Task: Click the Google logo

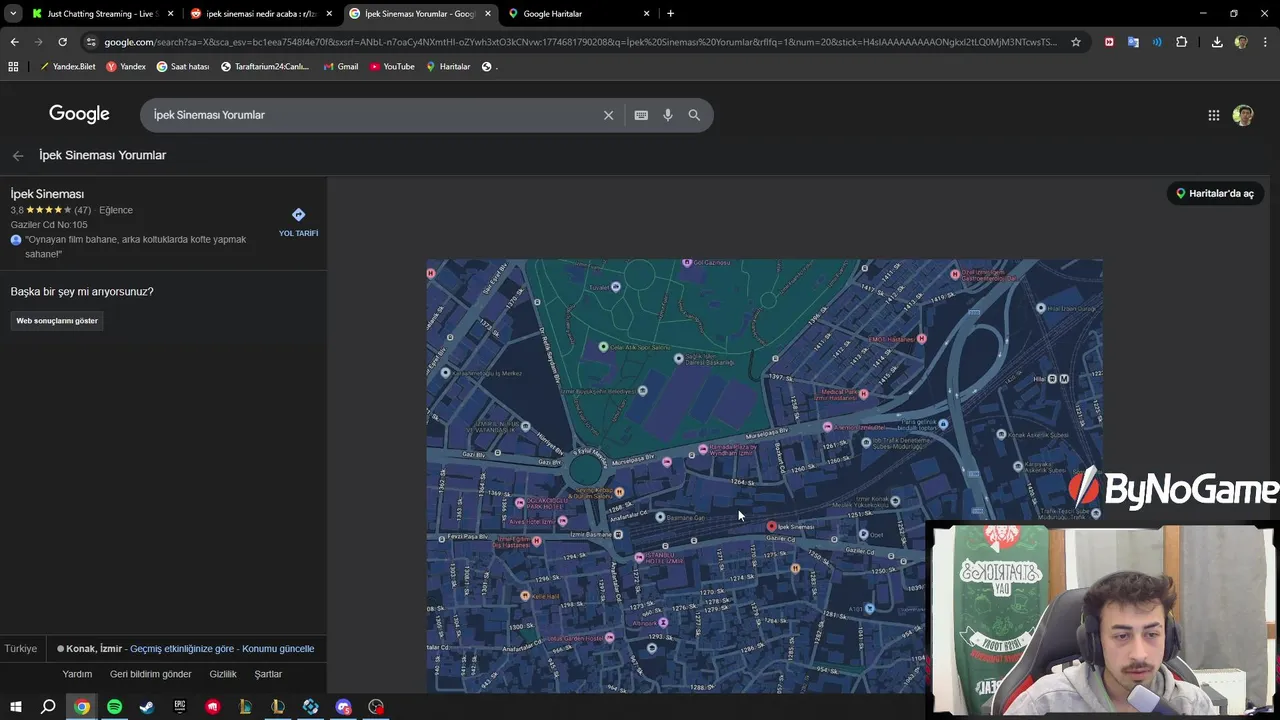Action: point(79,114)
